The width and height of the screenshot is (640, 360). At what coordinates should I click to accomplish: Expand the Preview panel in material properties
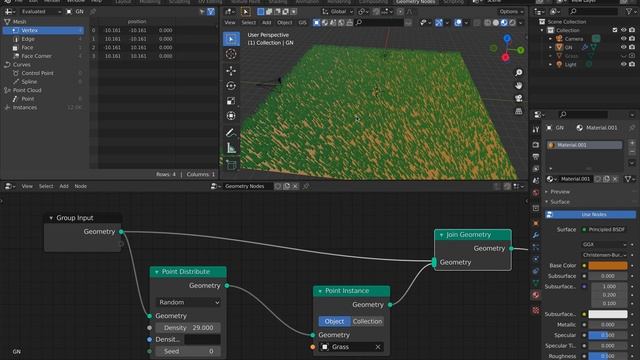pos(560,191)
